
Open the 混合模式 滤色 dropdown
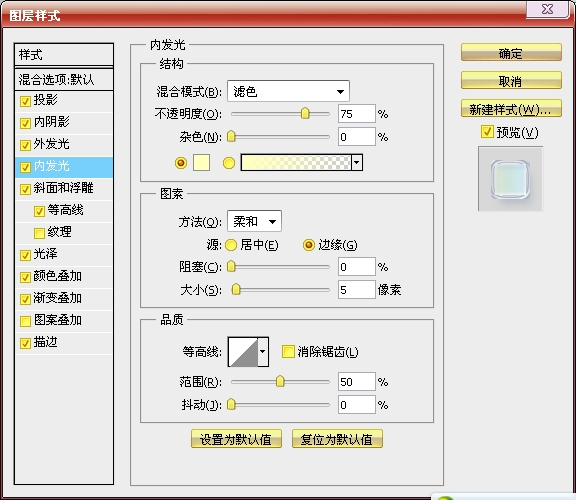click(288, 91)
